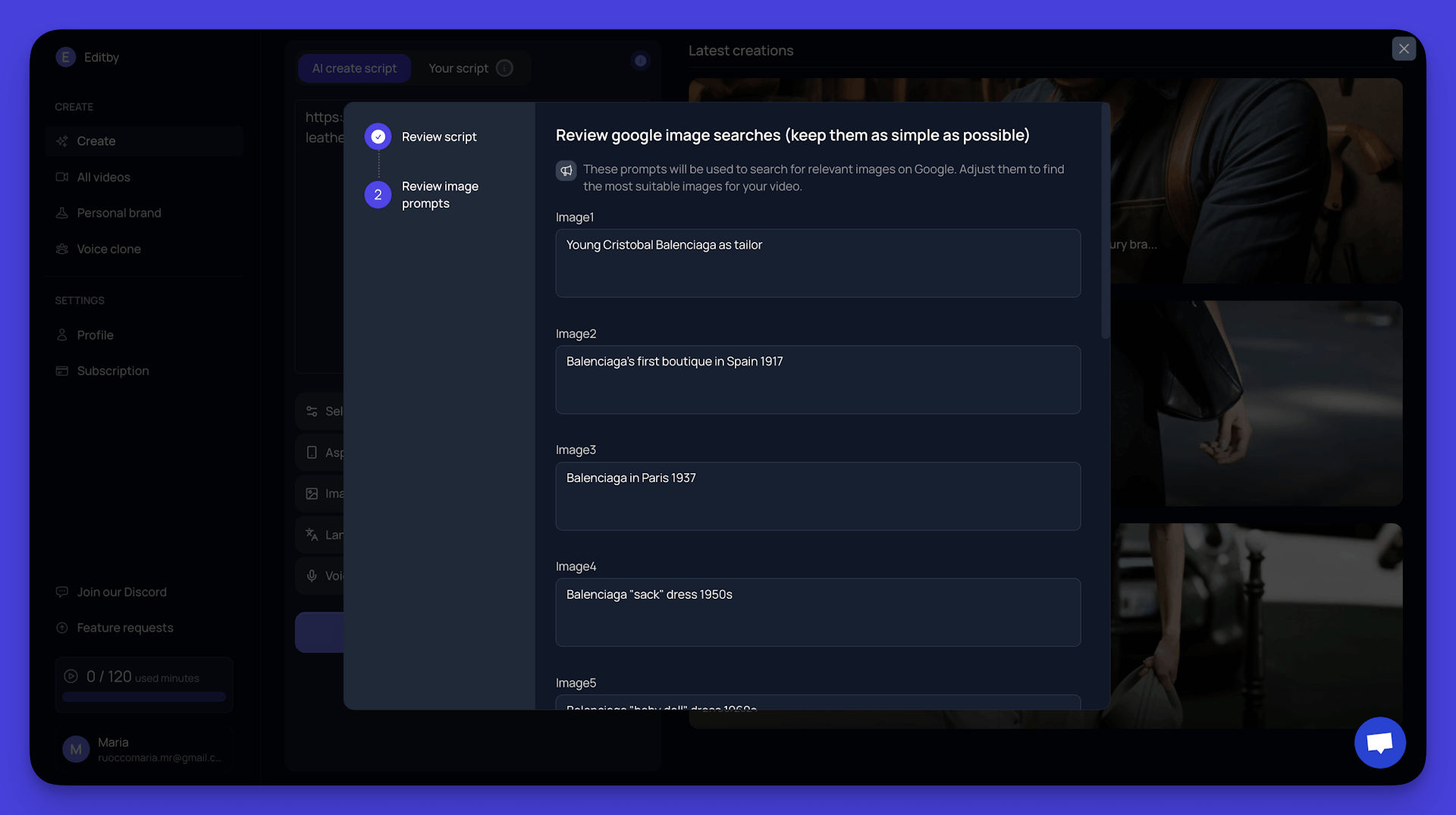Click the image option icon

pyautogui.click(x=312, y=494)
